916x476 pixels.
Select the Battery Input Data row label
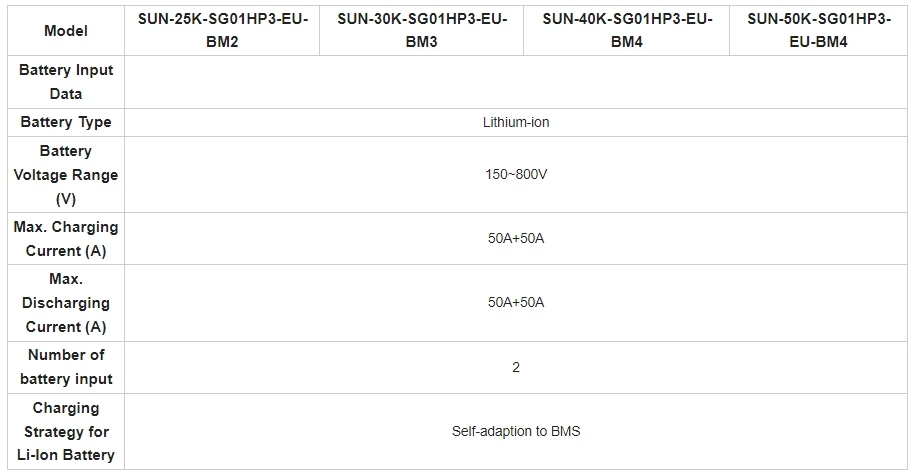[x=66, y=82]
